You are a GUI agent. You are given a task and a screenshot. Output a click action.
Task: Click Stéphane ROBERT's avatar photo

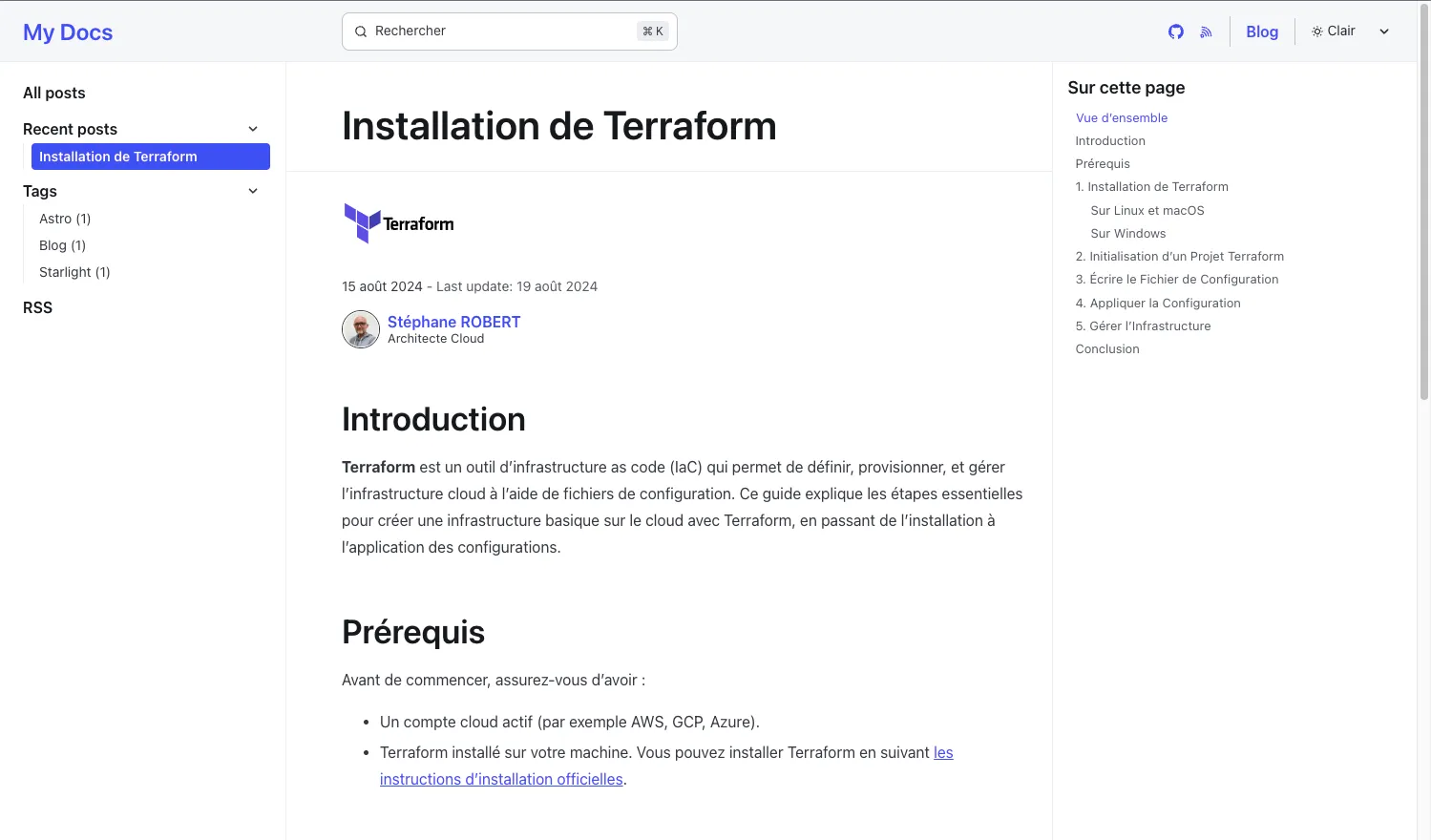pos(361,329)
